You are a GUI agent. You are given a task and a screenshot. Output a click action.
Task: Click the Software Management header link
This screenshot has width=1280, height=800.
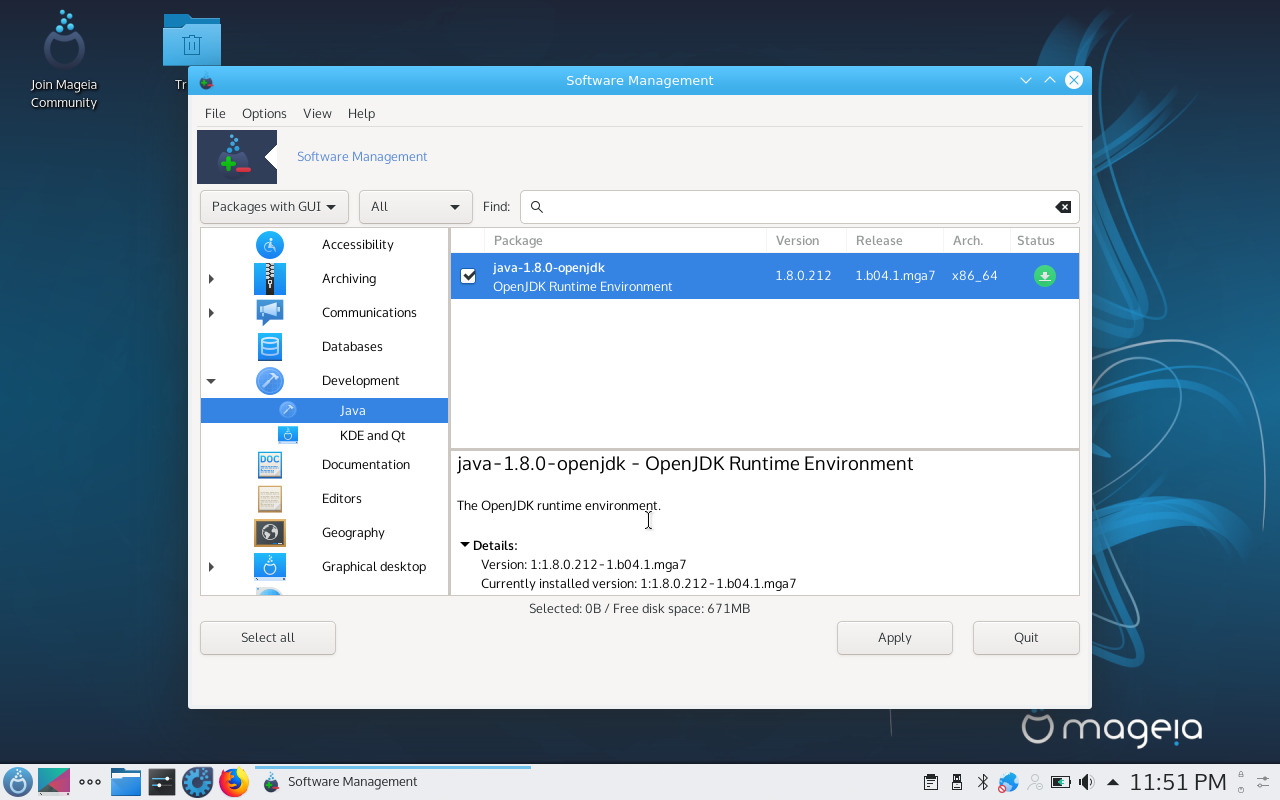pyautogui.click(x=362, y=157)
